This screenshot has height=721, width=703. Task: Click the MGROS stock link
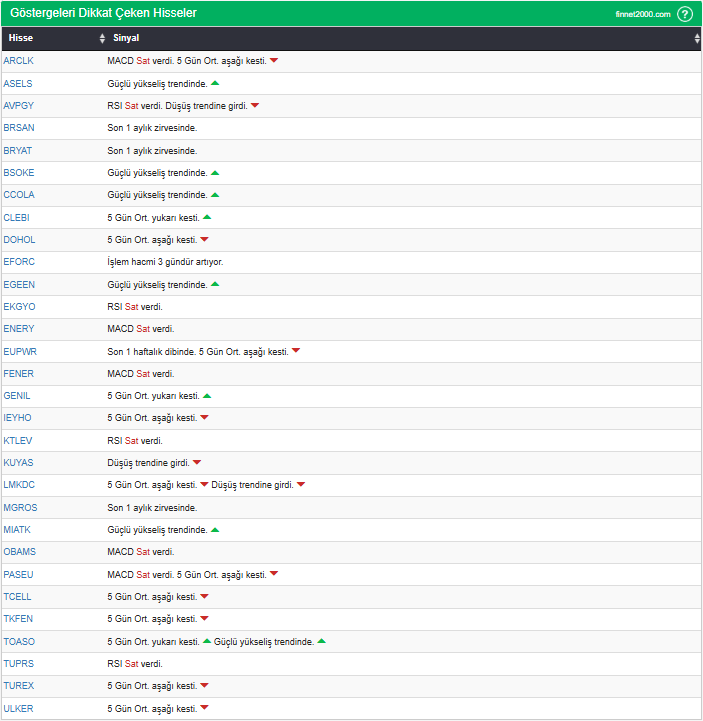pyautogui.click(x=20, y=508)
